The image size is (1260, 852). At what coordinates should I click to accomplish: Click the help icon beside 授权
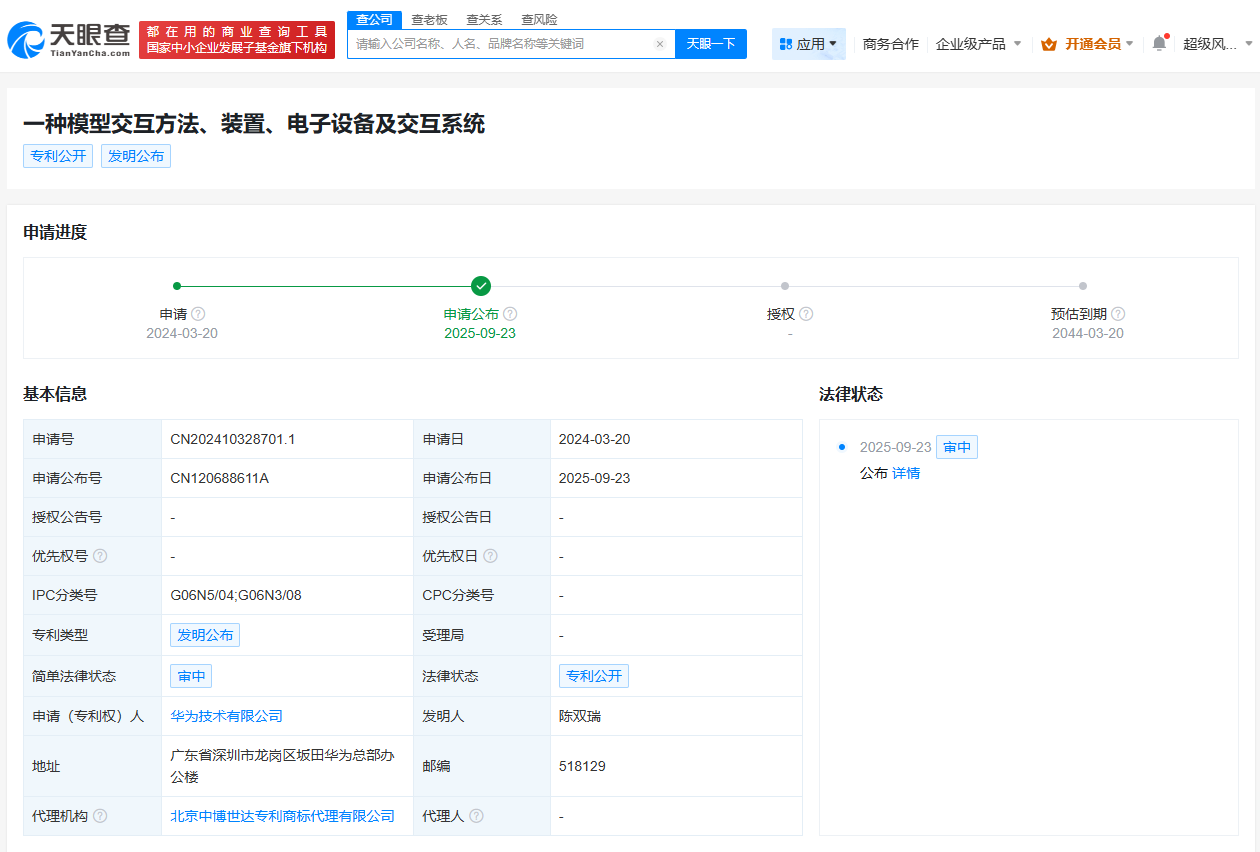(x=806, y=313)
